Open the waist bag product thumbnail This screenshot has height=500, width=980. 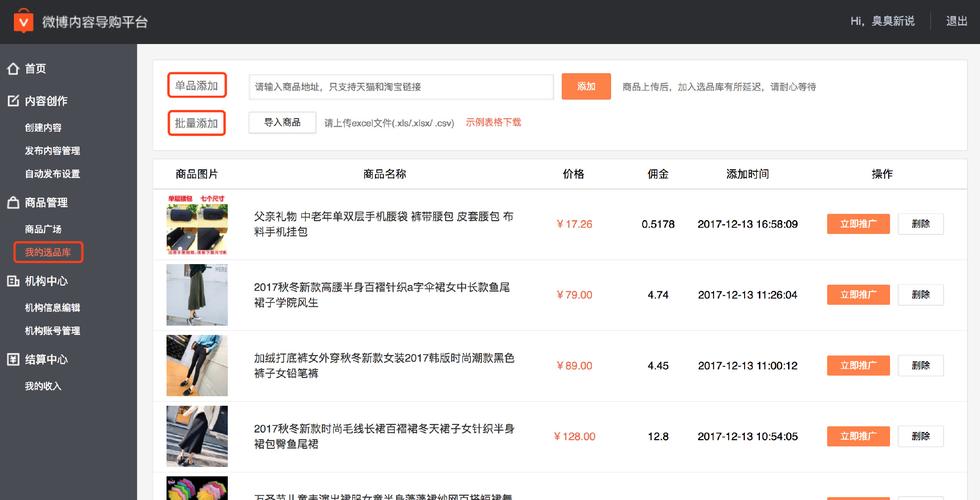(x=197, y=224)
